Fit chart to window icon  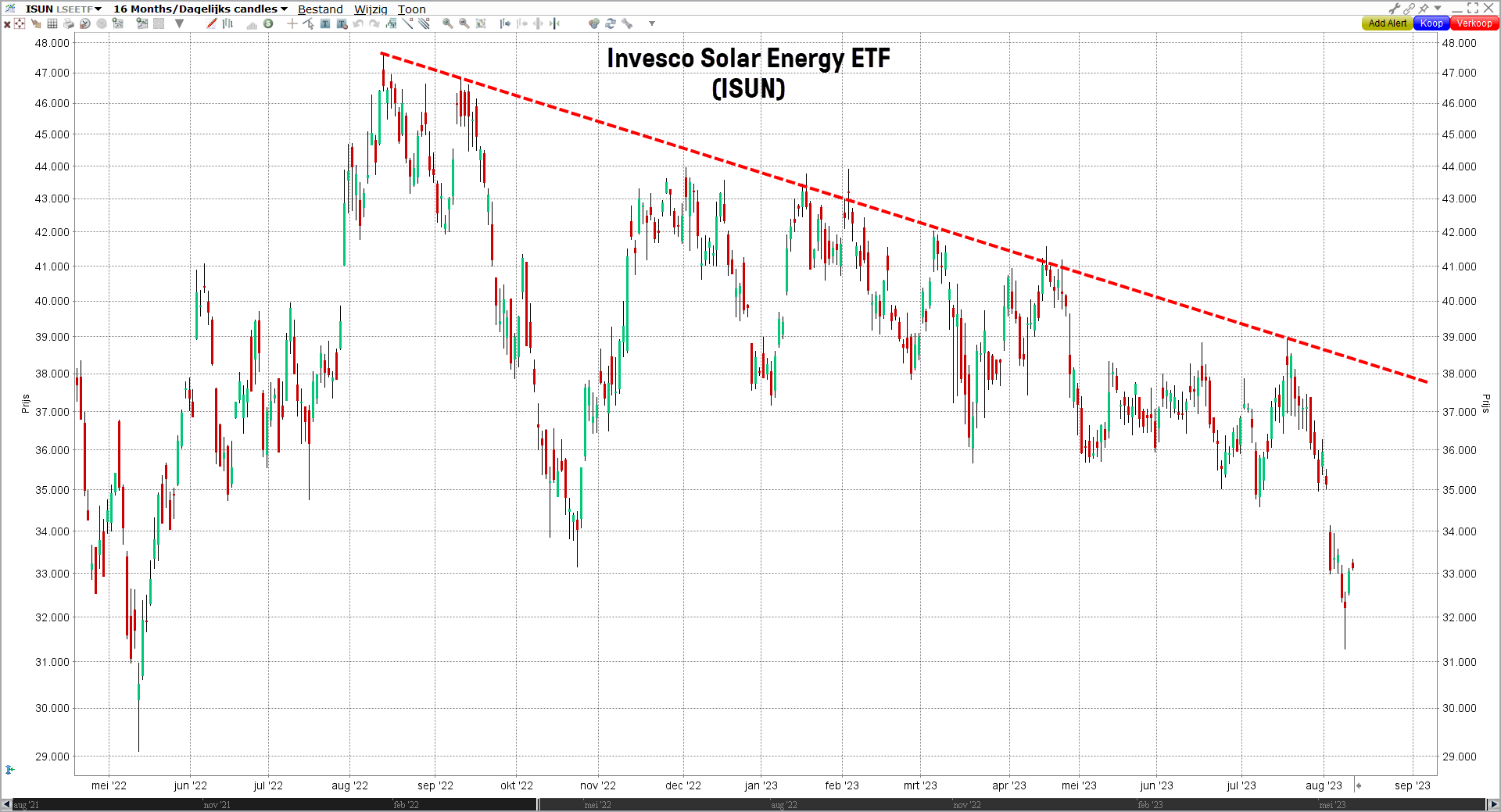481,23
